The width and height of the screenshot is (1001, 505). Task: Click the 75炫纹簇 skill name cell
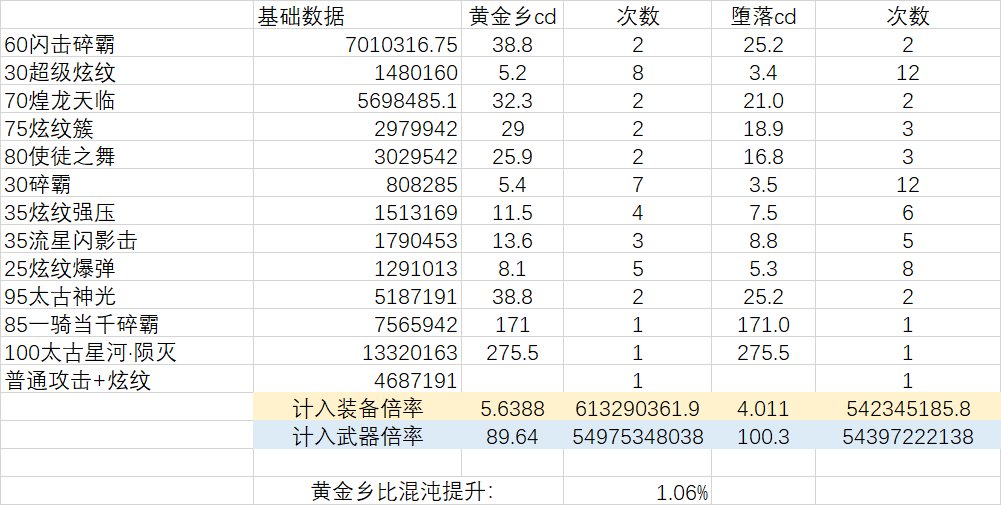[126, 128]
